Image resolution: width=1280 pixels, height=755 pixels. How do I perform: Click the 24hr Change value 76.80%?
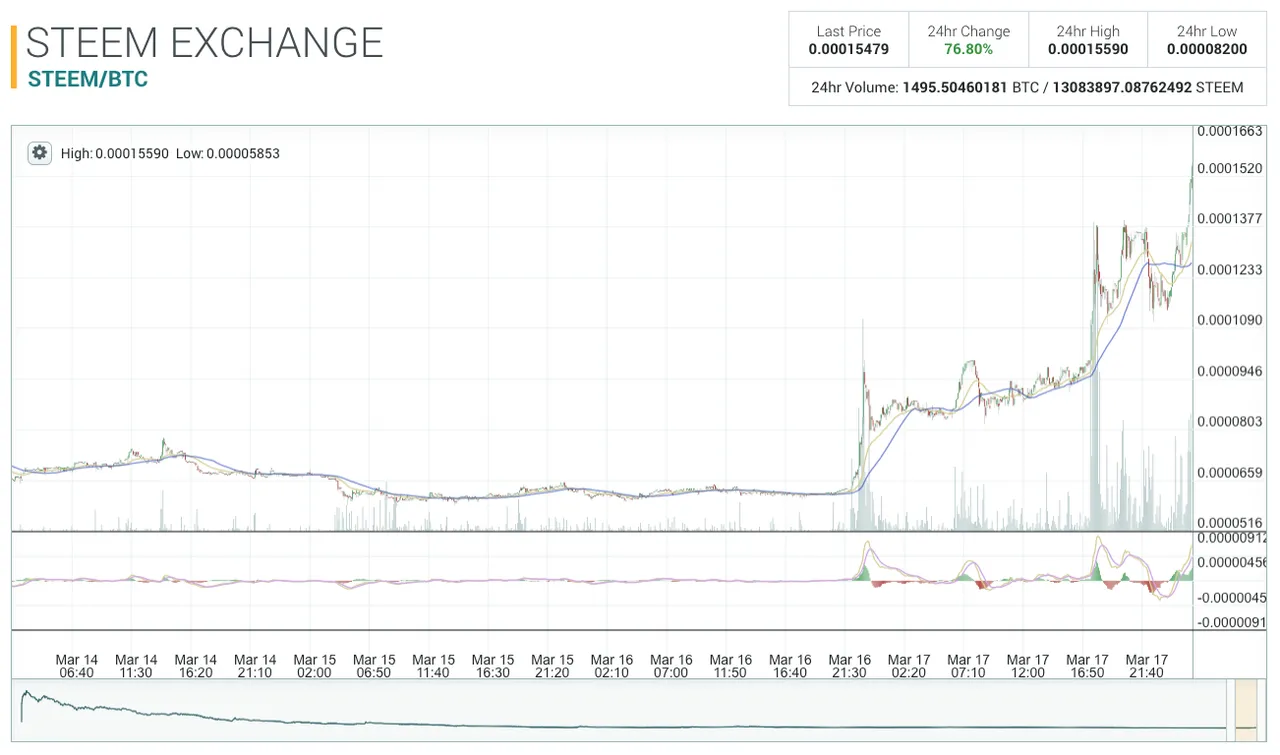(968, 49)
